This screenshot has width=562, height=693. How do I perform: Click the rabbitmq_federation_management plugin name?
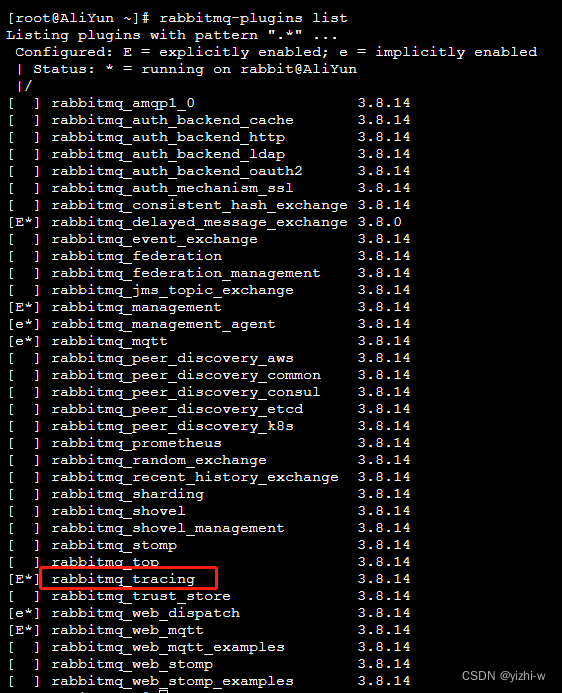tap(186, 273)
